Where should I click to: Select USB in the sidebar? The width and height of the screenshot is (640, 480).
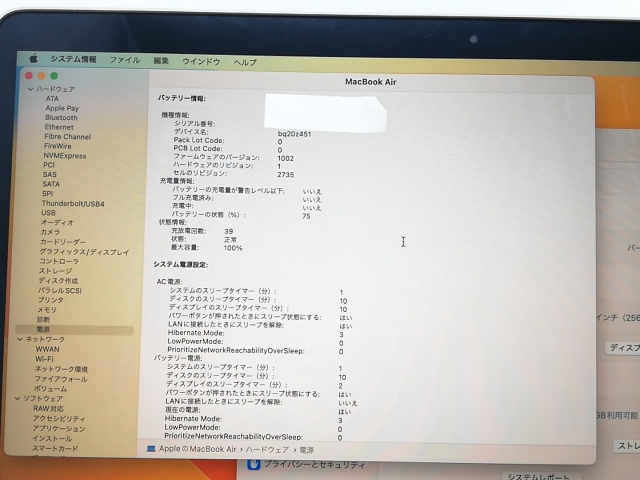click(x=48, y=213)
